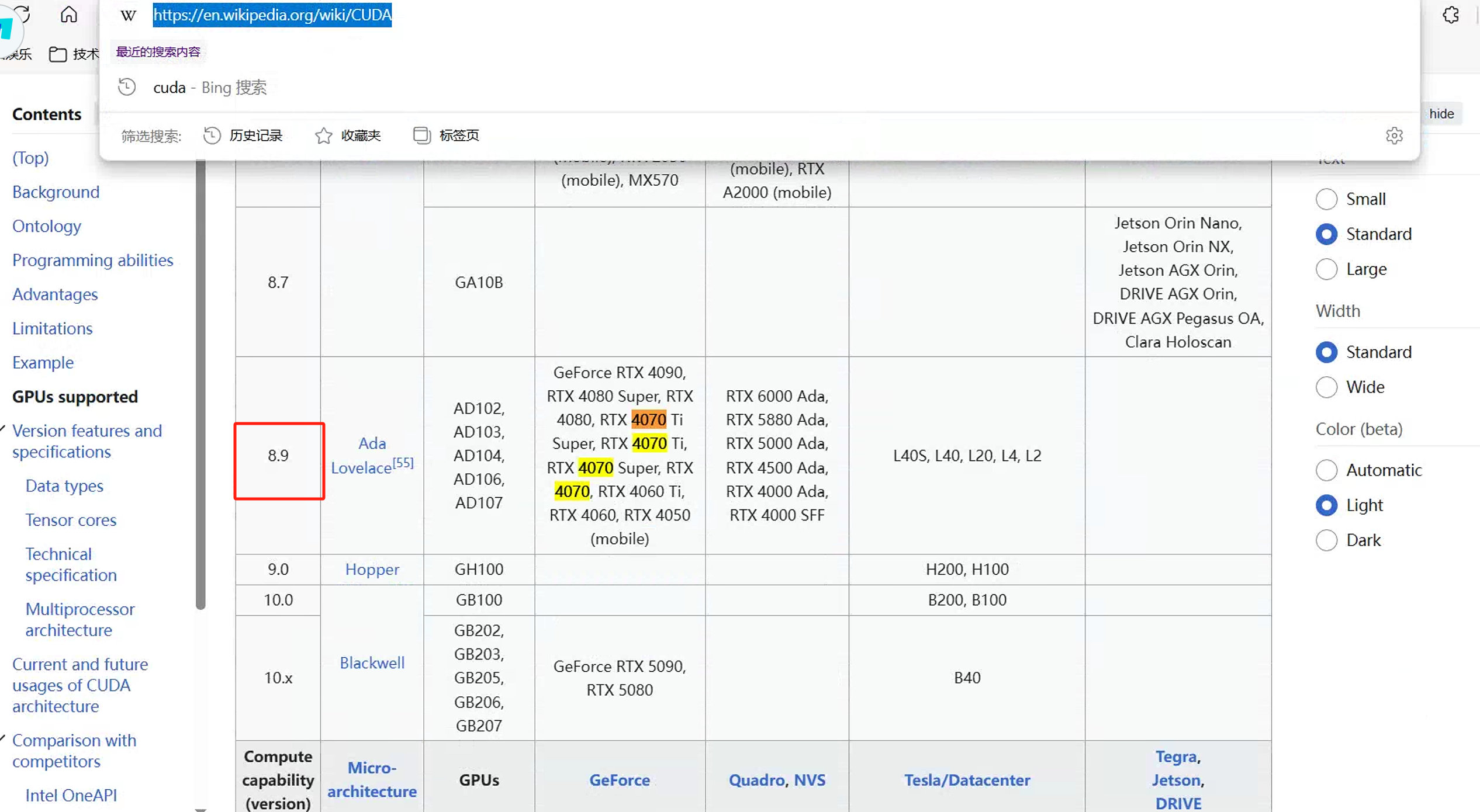Click Quadro column header link
The width and height of the screenshot is (1480, 812).
[x=756, y=780]
